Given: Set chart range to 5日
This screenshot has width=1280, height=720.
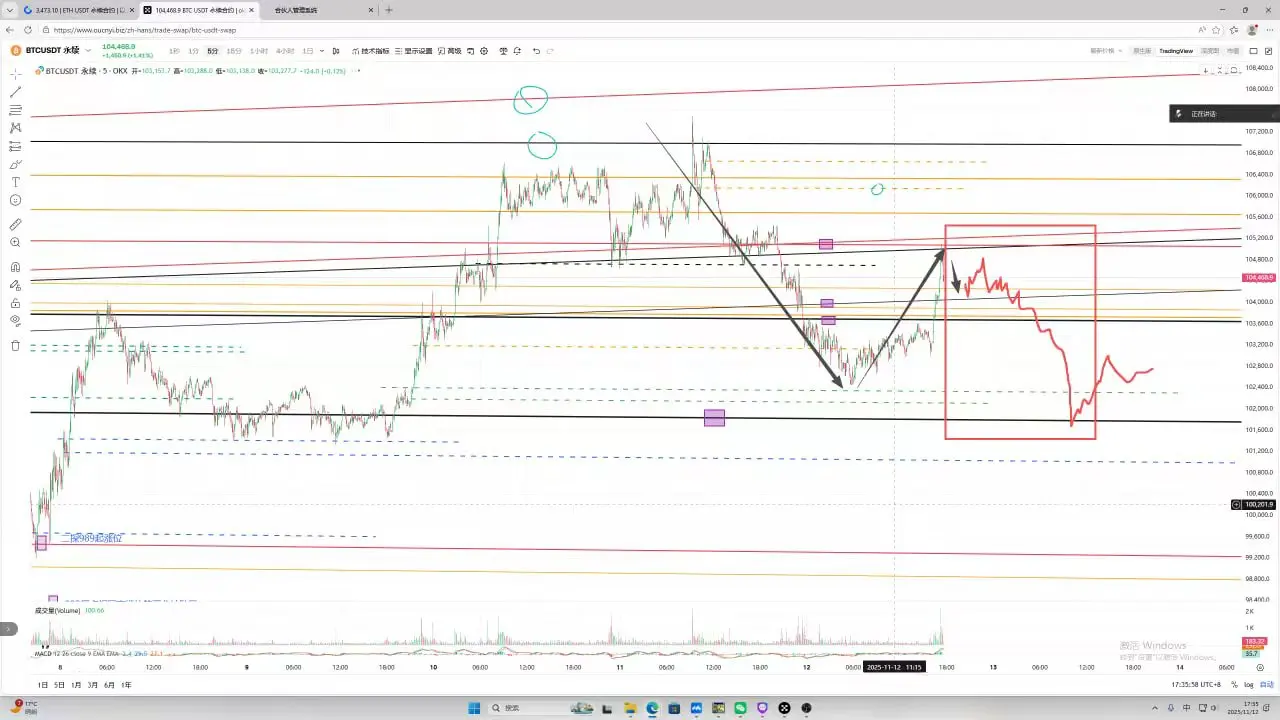Looking at the screenshot, I should click(59, 685).
